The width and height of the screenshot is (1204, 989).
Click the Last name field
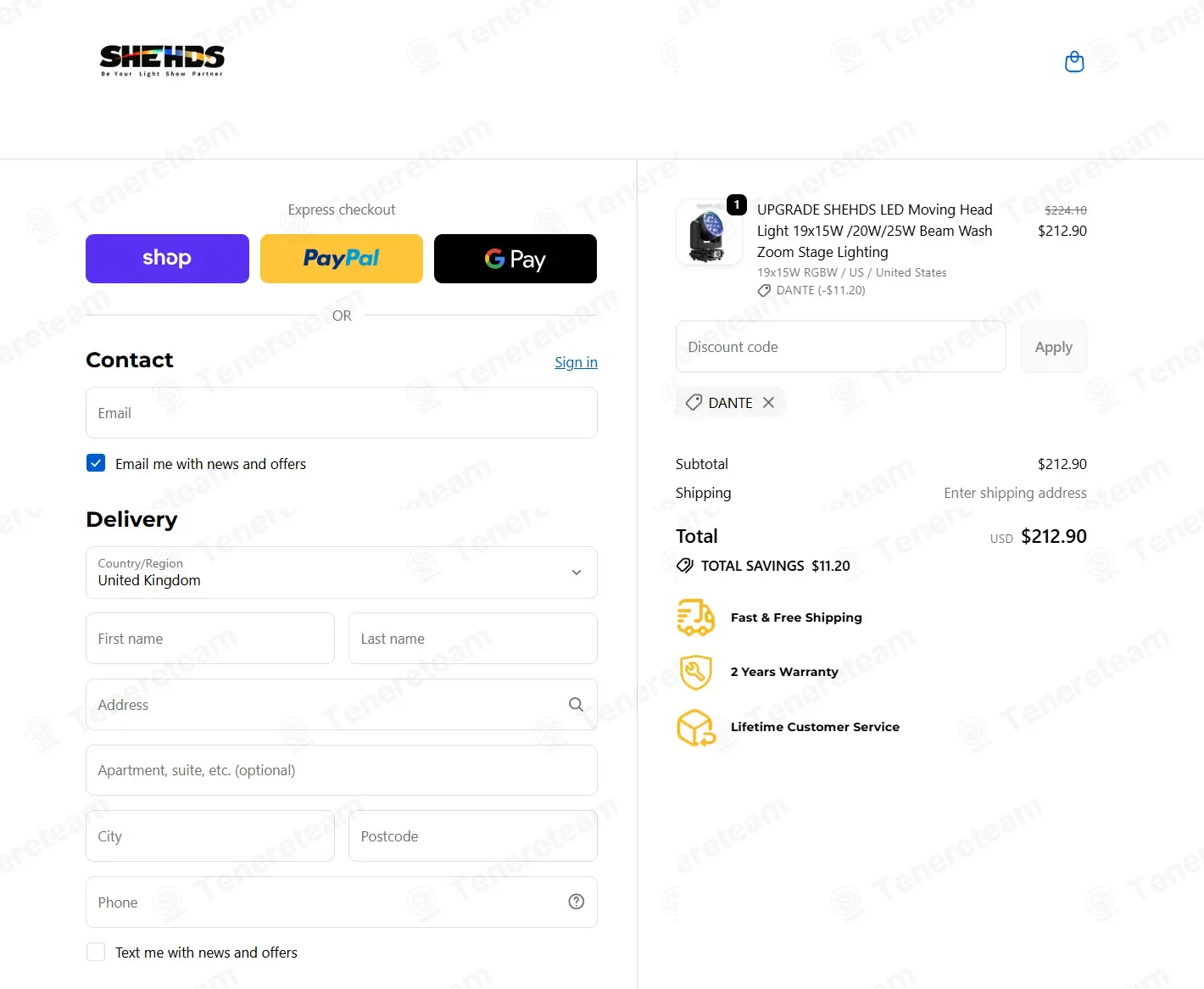(x=473, y=639)
